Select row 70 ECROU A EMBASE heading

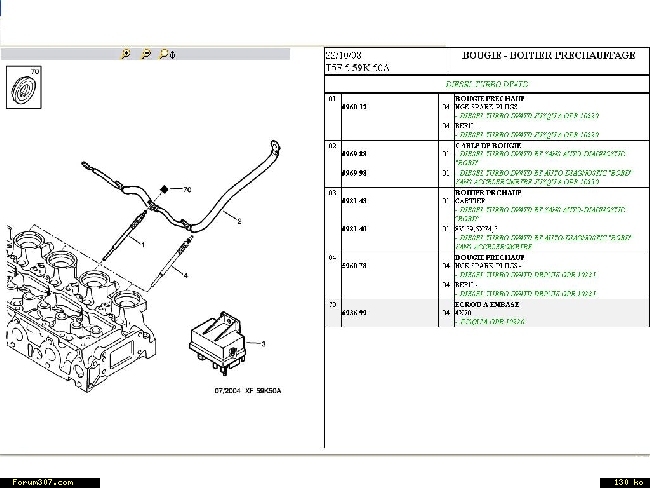(487, 304)
